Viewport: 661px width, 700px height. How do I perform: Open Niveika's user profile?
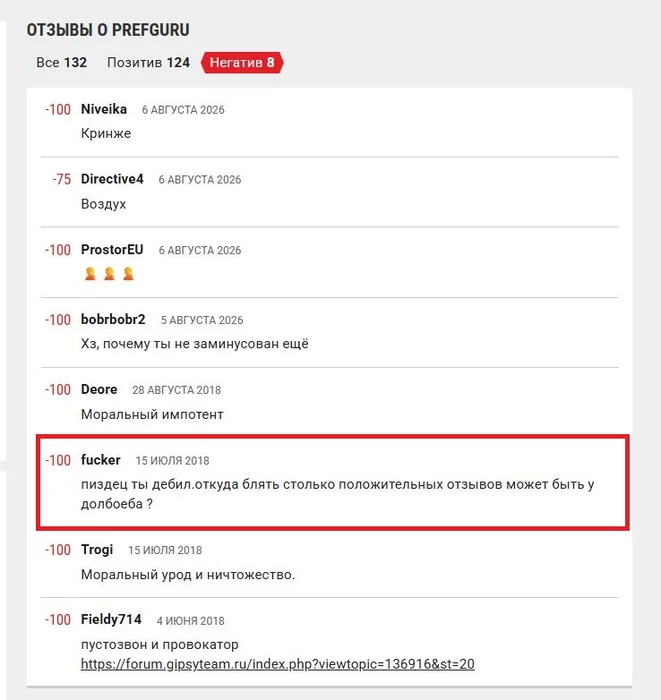(x=104, y=109)
